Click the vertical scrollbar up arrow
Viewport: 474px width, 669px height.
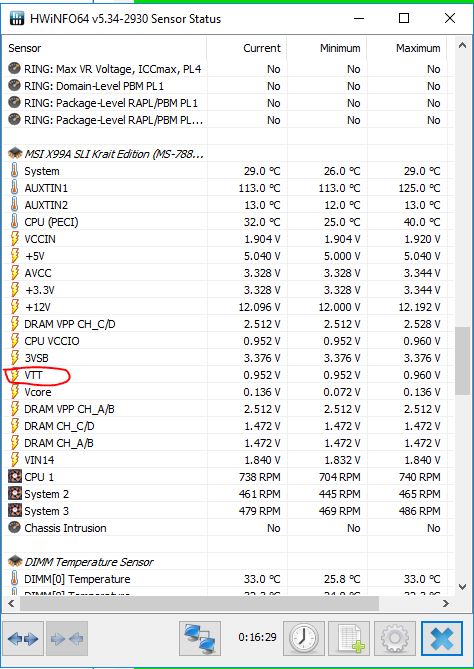pyautogui.click(x=462, y=45)
